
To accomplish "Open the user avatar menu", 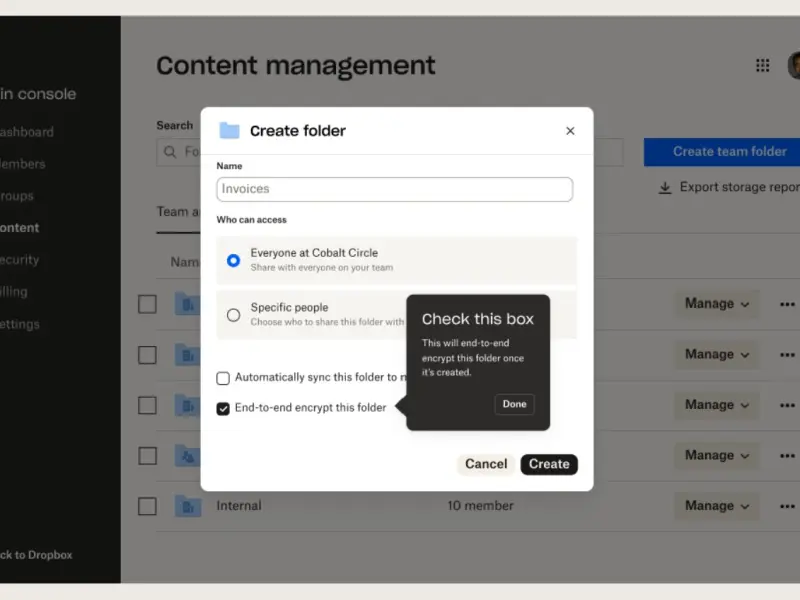I will (x=794, y=65).
